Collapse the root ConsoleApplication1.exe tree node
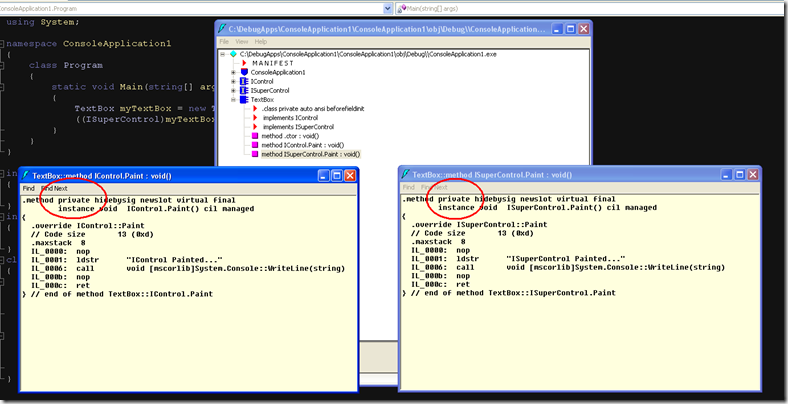 223,54
